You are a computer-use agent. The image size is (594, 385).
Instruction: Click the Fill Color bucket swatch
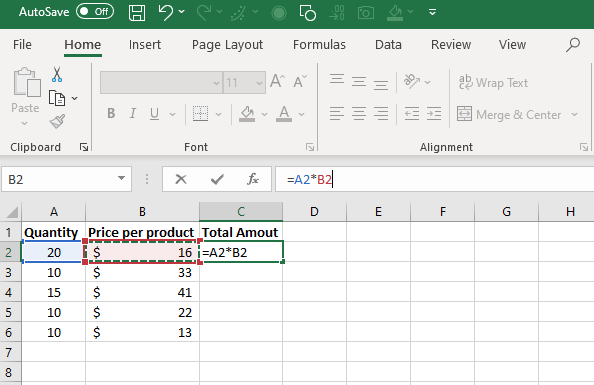point(247,114)
